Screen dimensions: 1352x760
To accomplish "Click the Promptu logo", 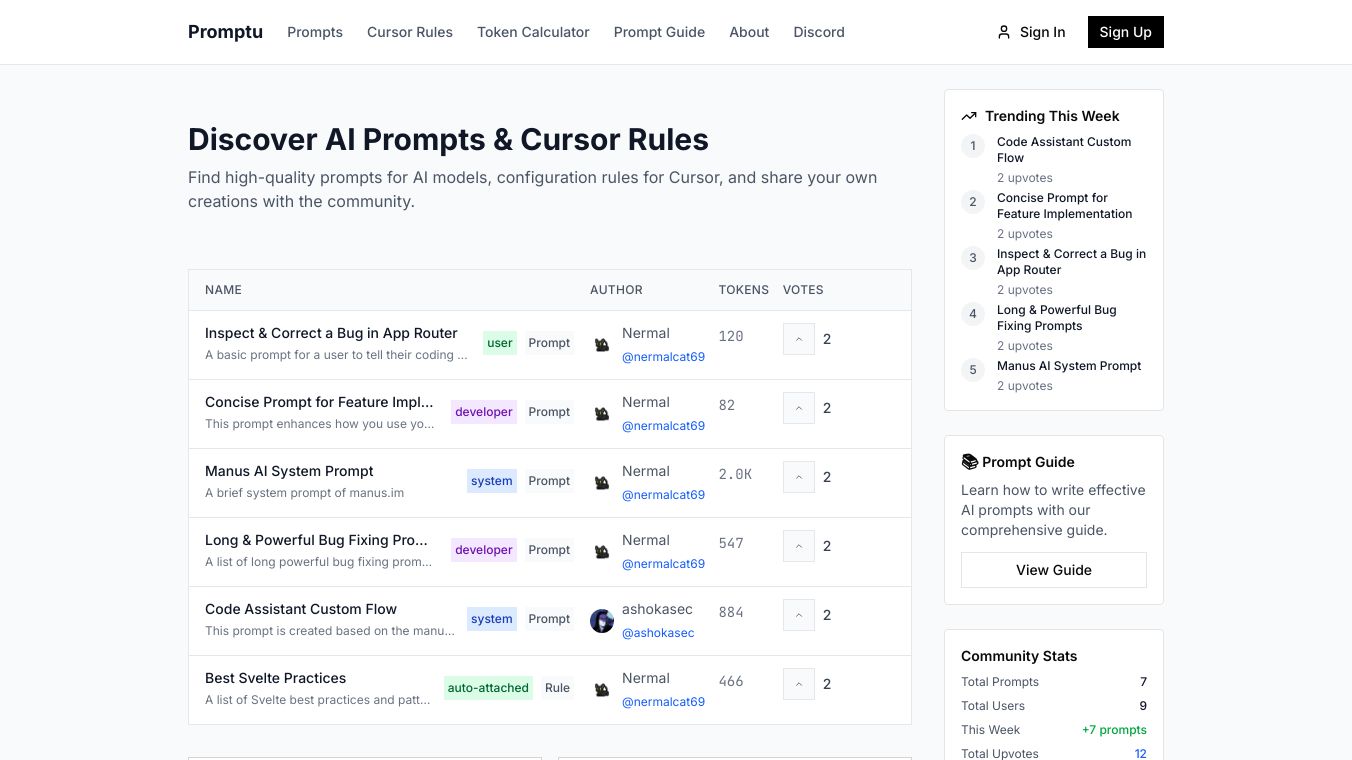I will [225, 32].
